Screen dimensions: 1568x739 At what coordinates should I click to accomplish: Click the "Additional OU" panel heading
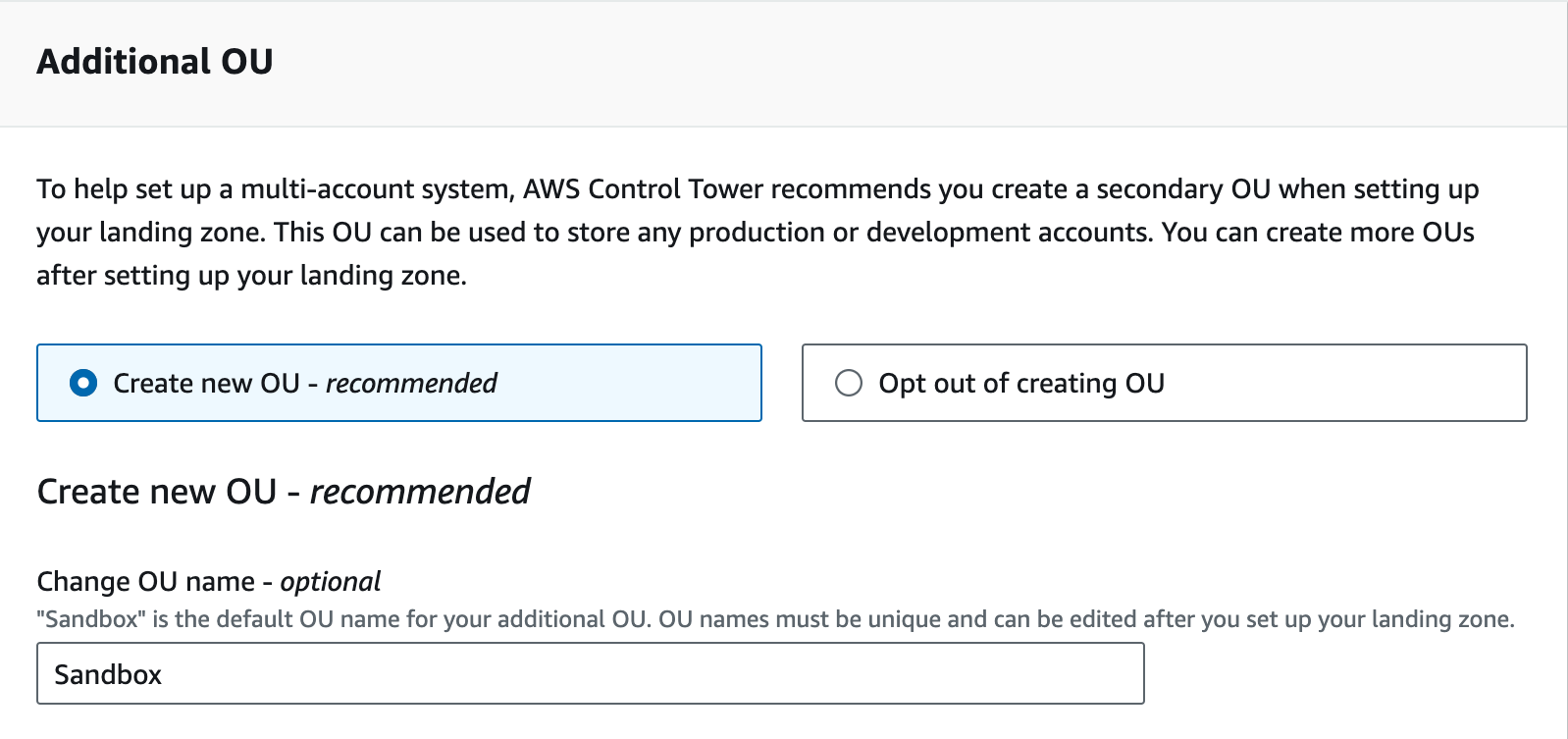coord(155,62)
